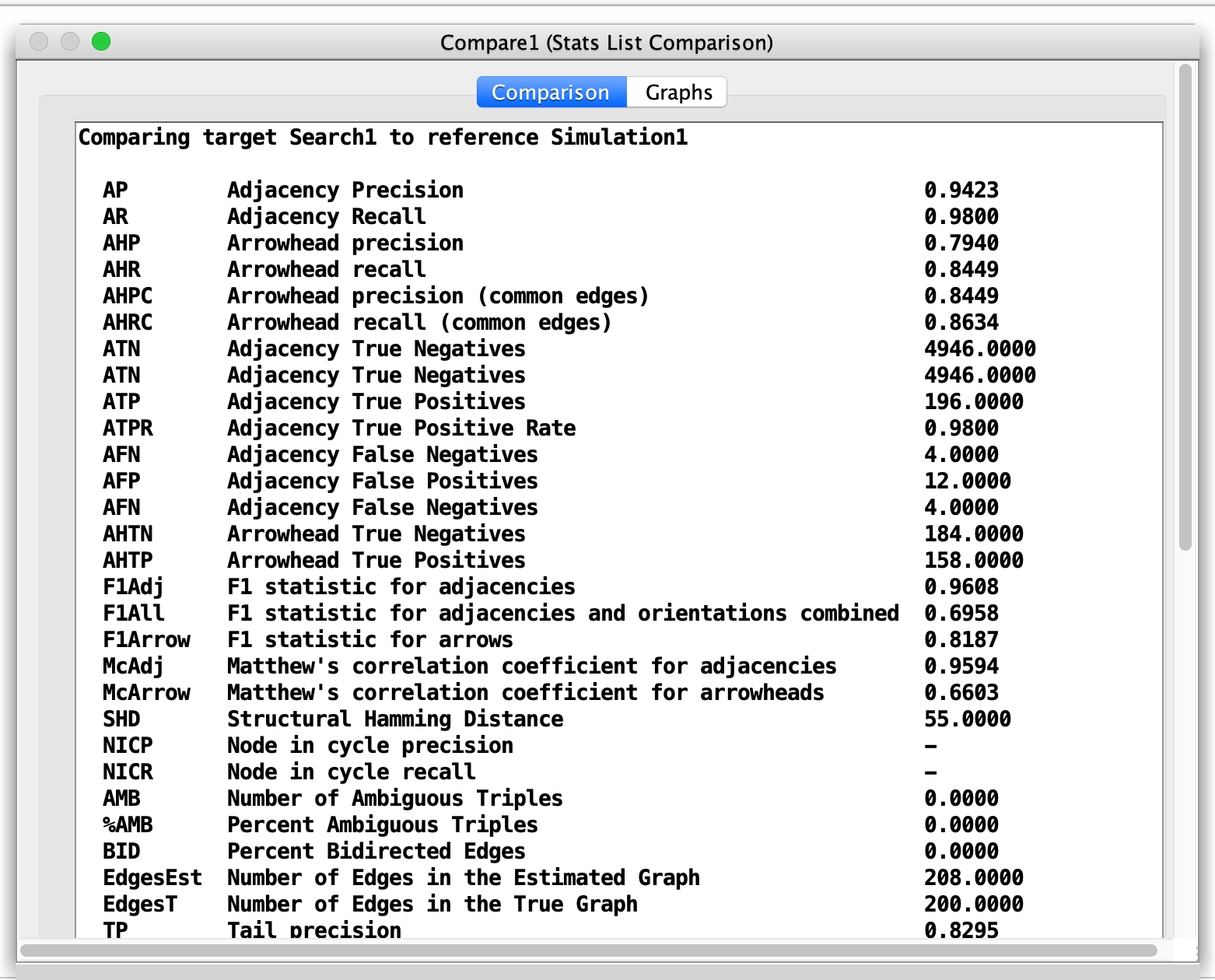This screenshot has height=980, width=1215.
Task: Click the Adjacency True Negatives value 4946.0000
Action: 980,348
